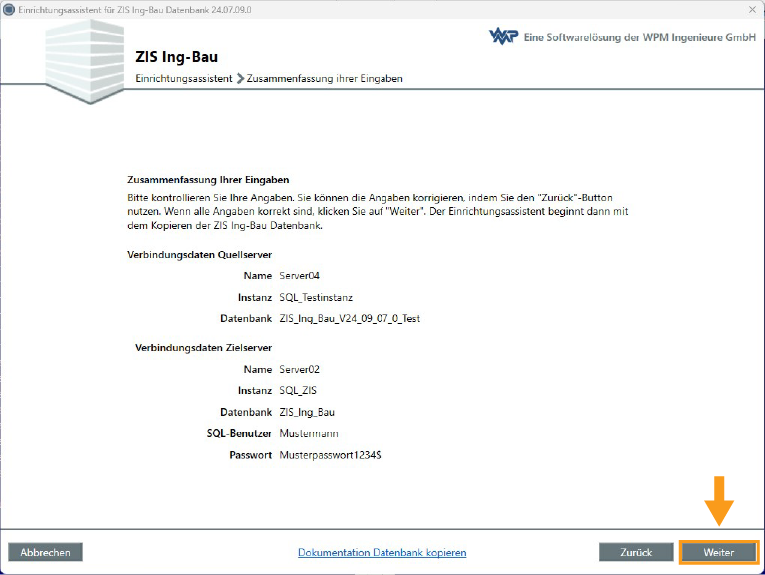
Task: Click the window title Einrichtungsassistent für ZIS Ing-Bau Datenbank
Action: coord(135,10)
